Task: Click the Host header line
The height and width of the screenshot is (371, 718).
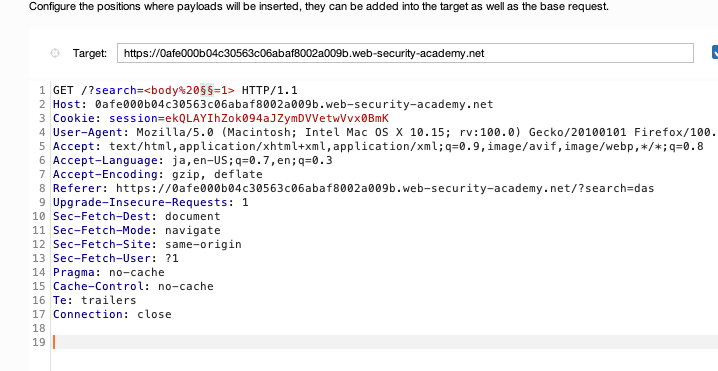Action: point(273,104)
